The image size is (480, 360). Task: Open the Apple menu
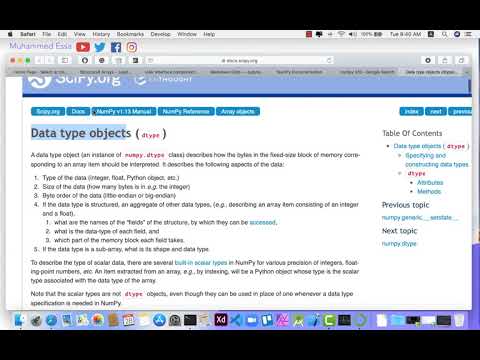click(10, 34)
